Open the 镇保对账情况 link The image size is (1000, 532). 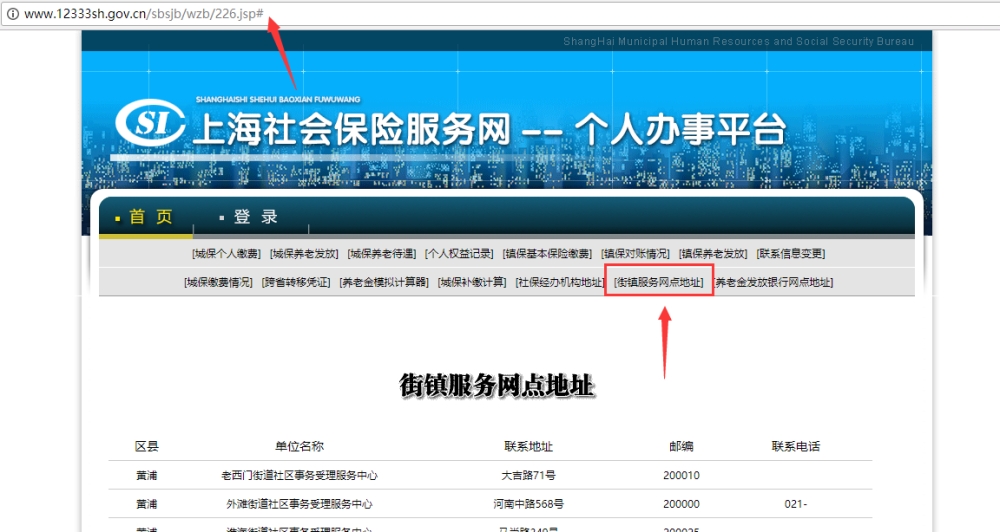(x=635, y=254)
